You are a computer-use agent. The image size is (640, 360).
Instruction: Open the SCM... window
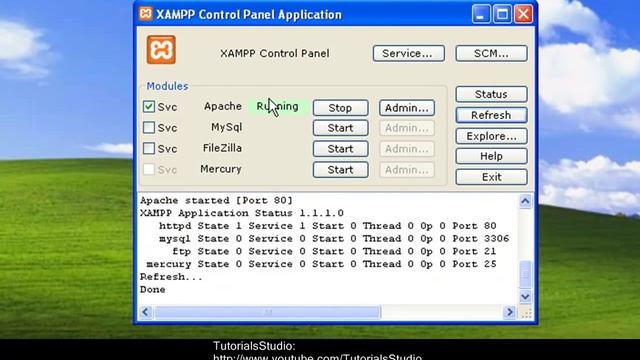click(x=491, y=53)
